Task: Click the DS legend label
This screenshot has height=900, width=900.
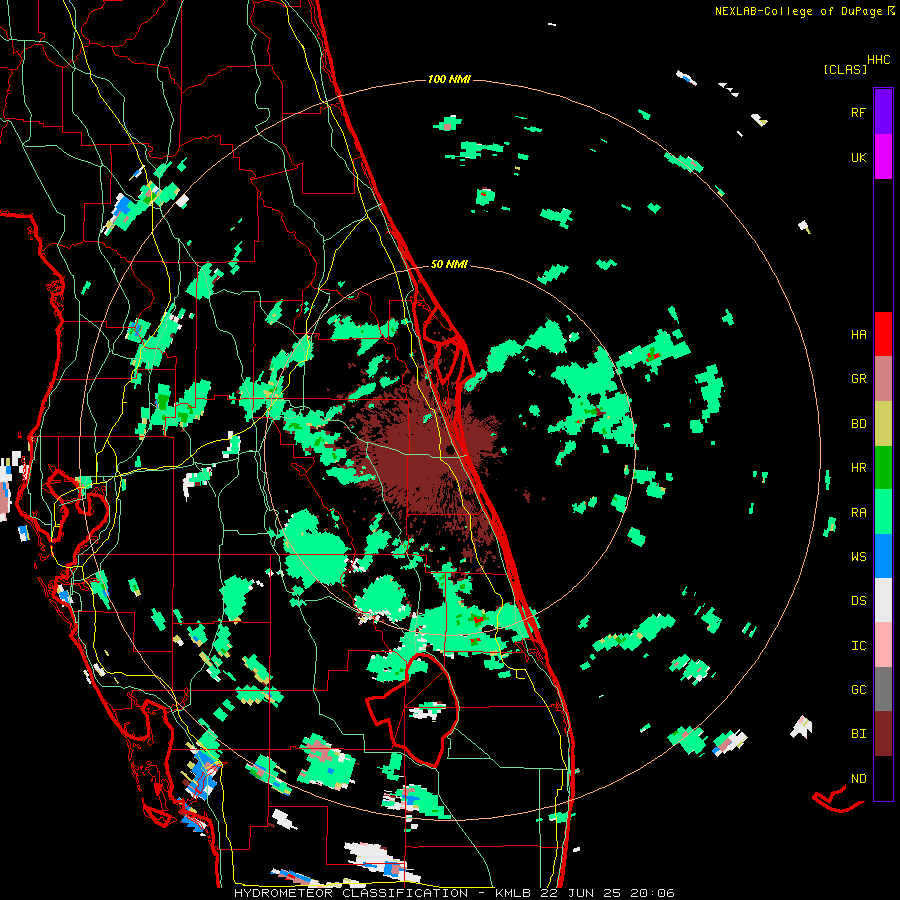Action: (858, 601)
